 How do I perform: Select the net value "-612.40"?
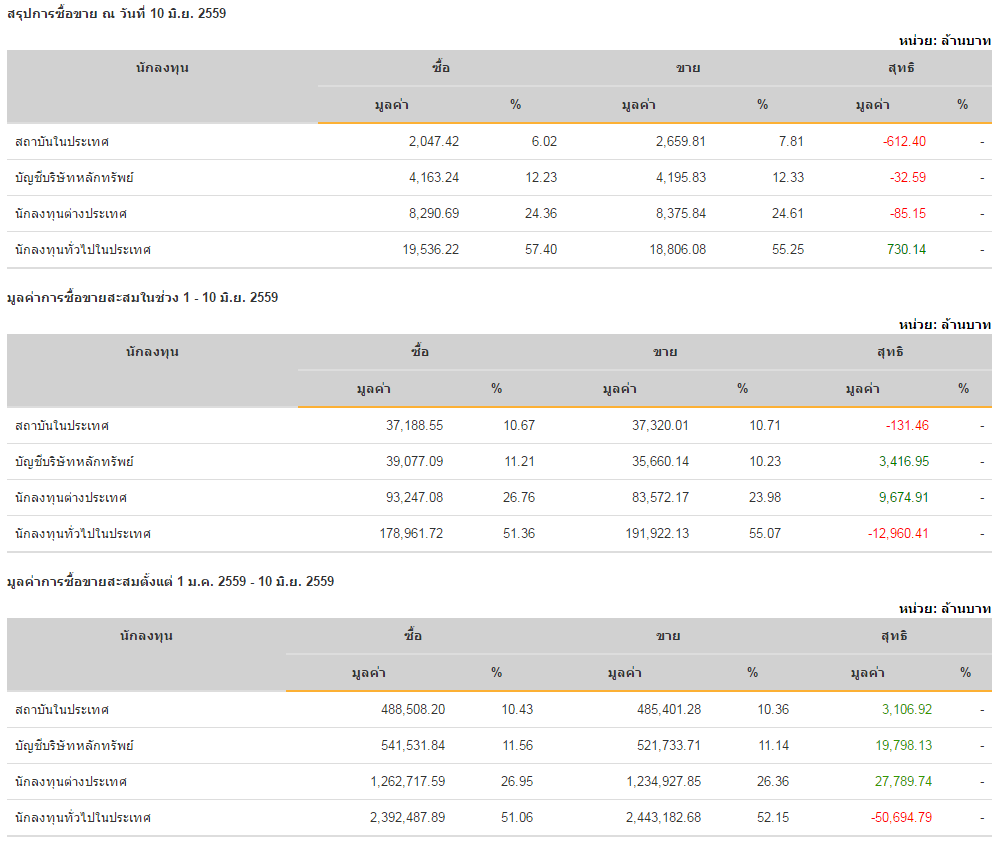pos(904,142)
